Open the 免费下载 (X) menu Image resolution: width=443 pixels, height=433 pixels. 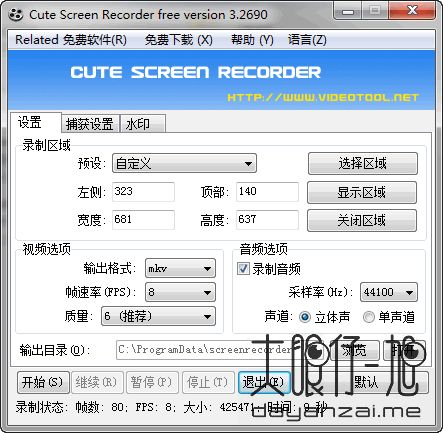179,40
